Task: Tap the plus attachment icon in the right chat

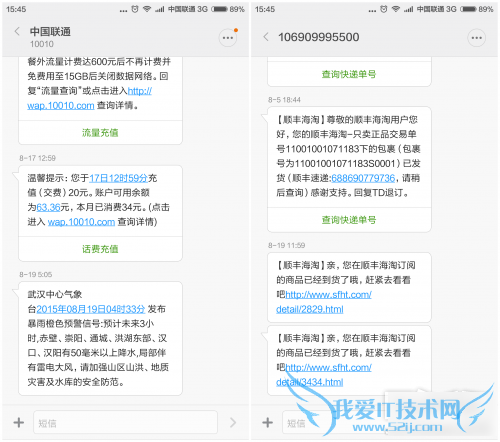Action: (x=268, y=423)
